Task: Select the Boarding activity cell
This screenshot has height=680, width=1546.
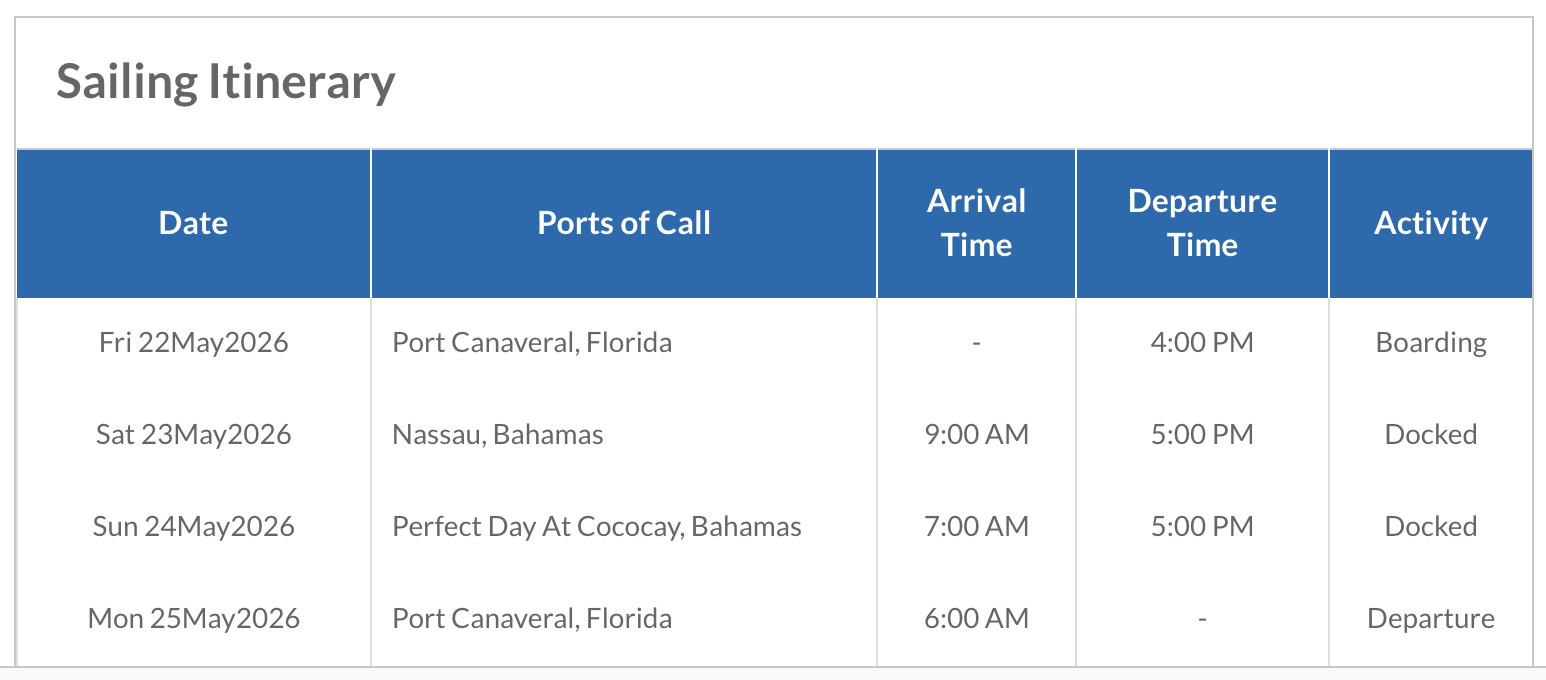Action: coord(1430,343)
